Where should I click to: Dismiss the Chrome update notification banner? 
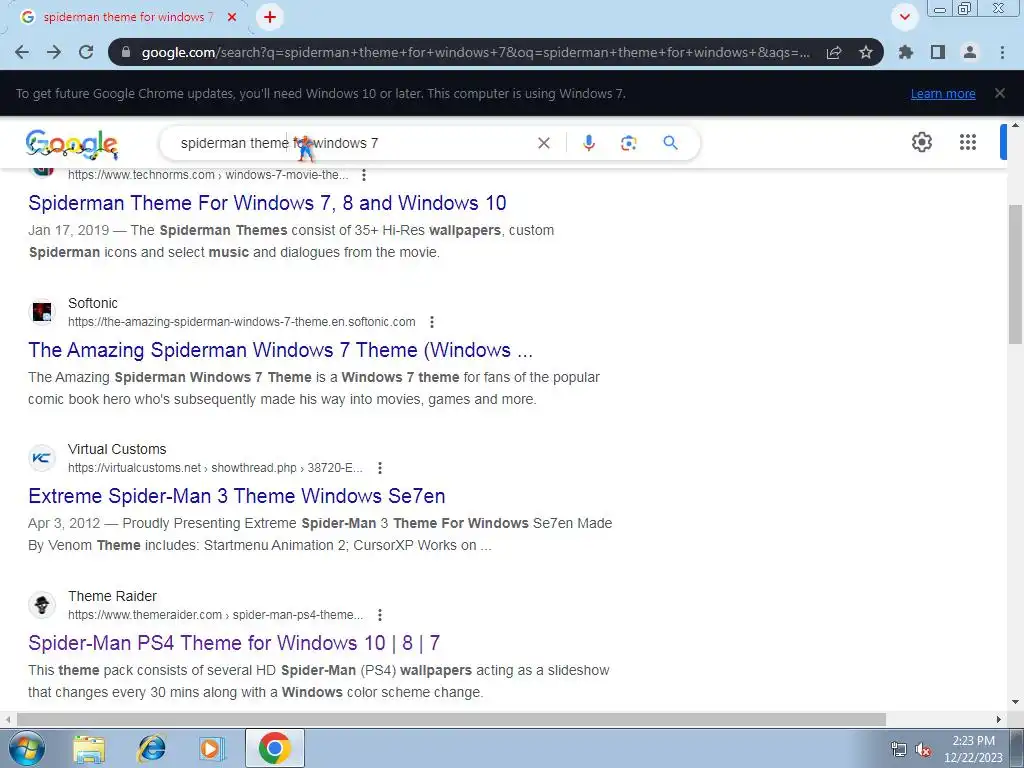pos(1000,93)
